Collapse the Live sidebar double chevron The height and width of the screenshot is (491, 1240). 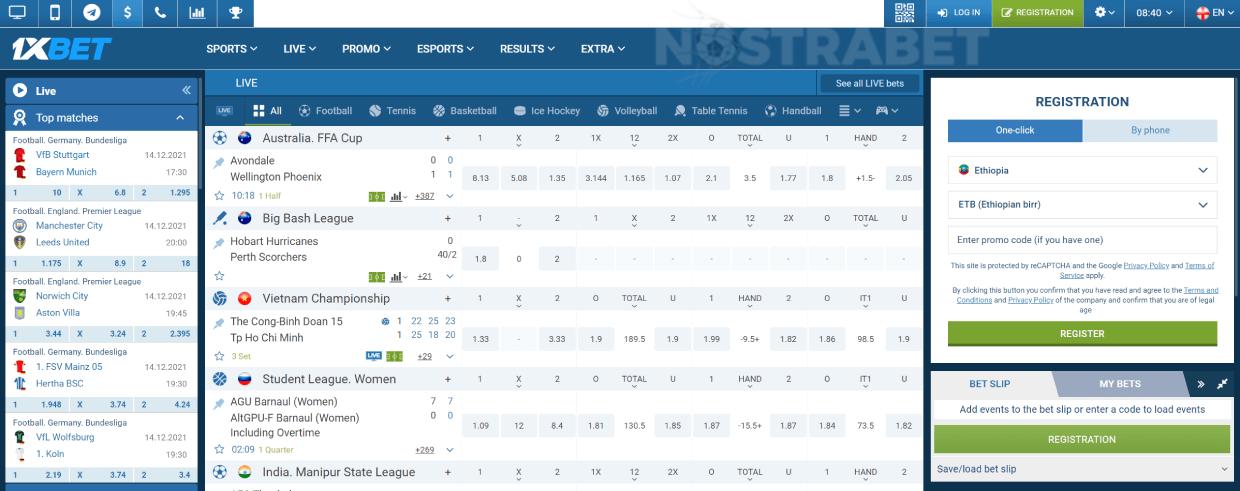tap(186, 90)
